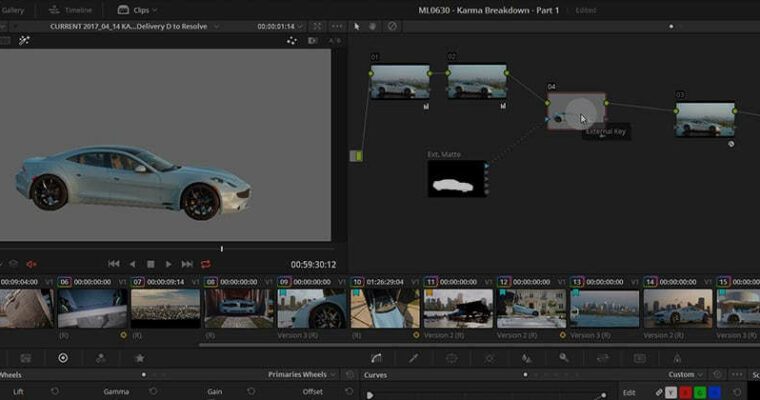
Task: Open the Custom curves dropdown
Action: click(688, 375)
